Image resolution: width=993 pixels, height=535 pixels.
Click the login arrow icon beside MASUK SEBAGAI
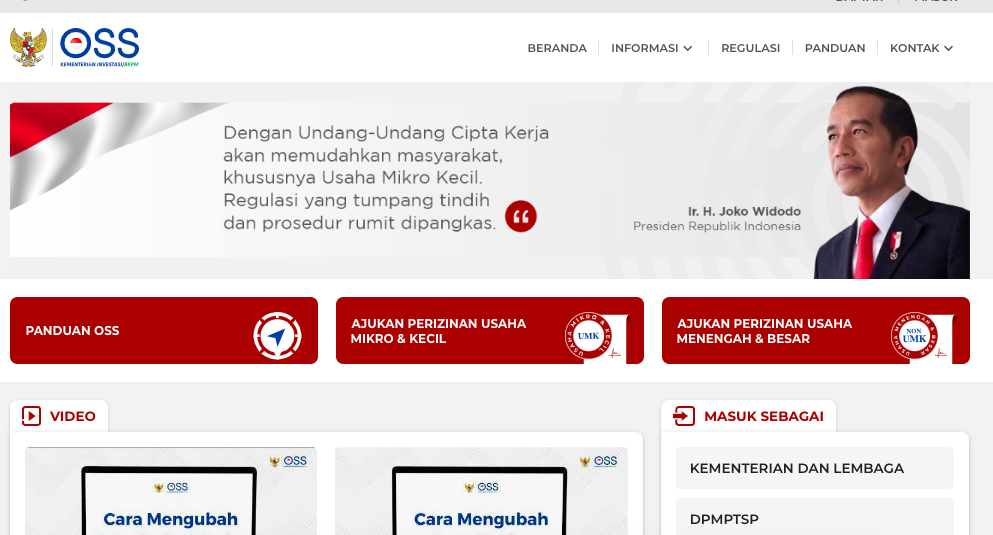tap(684, 416)
